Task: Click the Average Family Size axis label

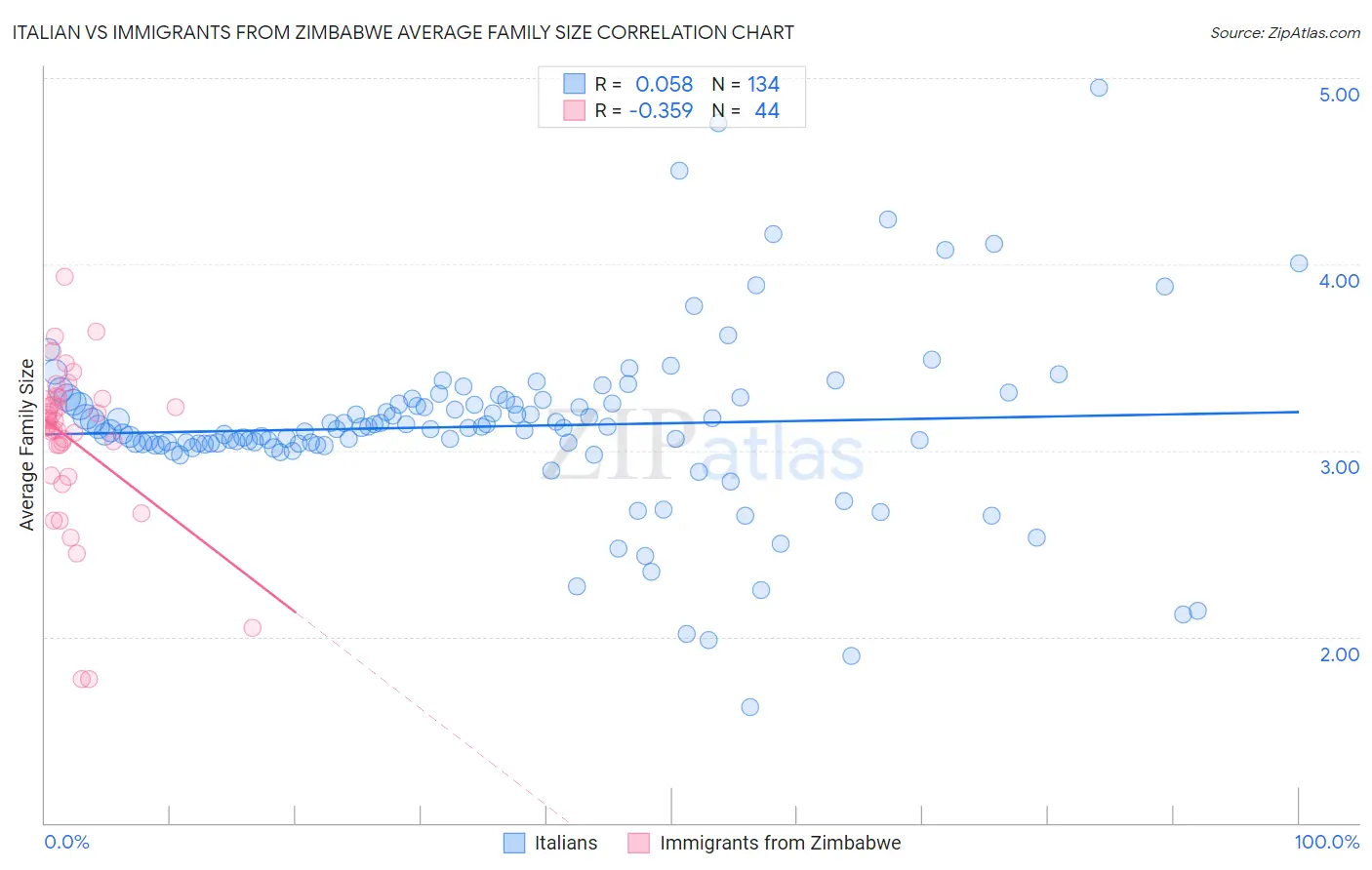Action: pos(27,445)
